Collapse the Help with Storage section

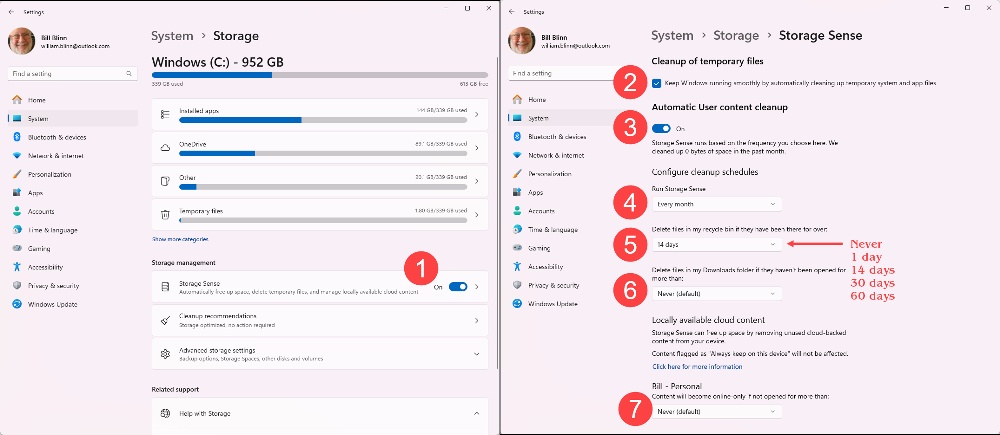pyautogui.click(x=476, y=413)
